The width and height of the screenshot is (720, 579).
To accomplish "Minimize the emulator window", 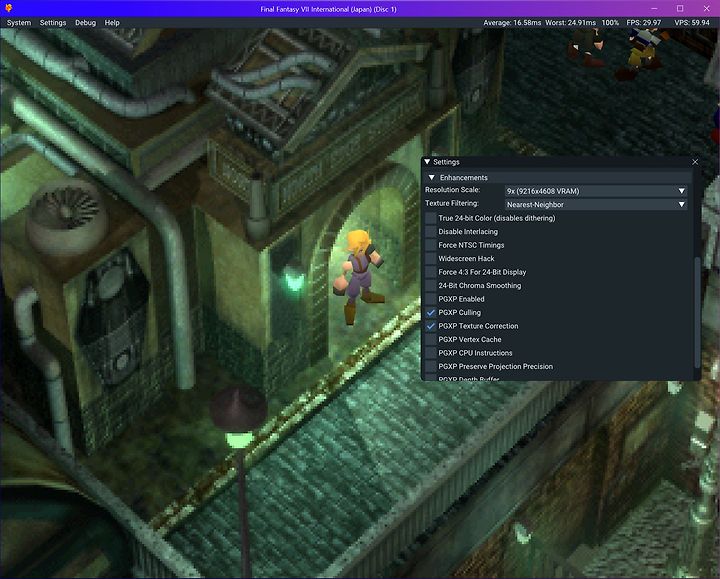I will (654, 8).
